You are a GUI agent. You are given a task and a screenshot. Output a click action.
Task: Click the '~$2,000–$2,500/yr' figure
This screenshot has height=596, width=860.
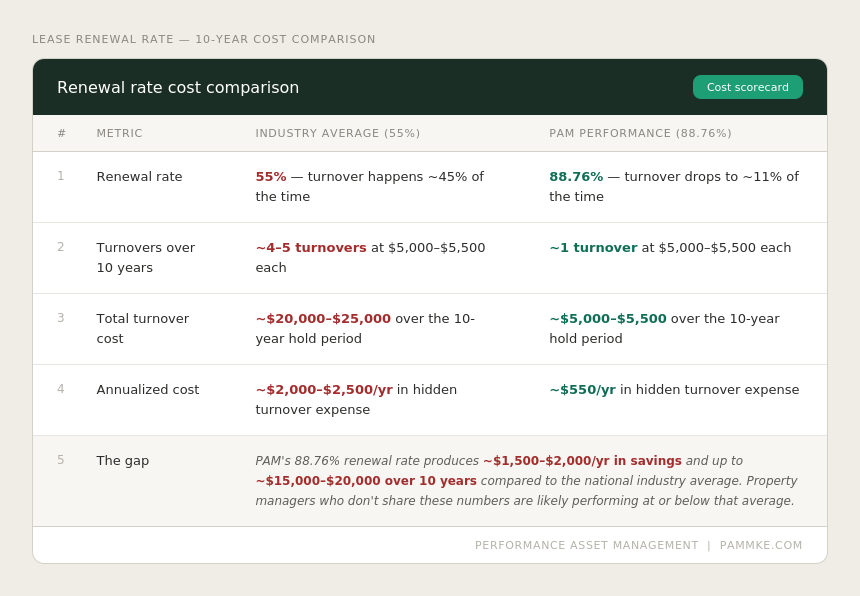[324, 390]
